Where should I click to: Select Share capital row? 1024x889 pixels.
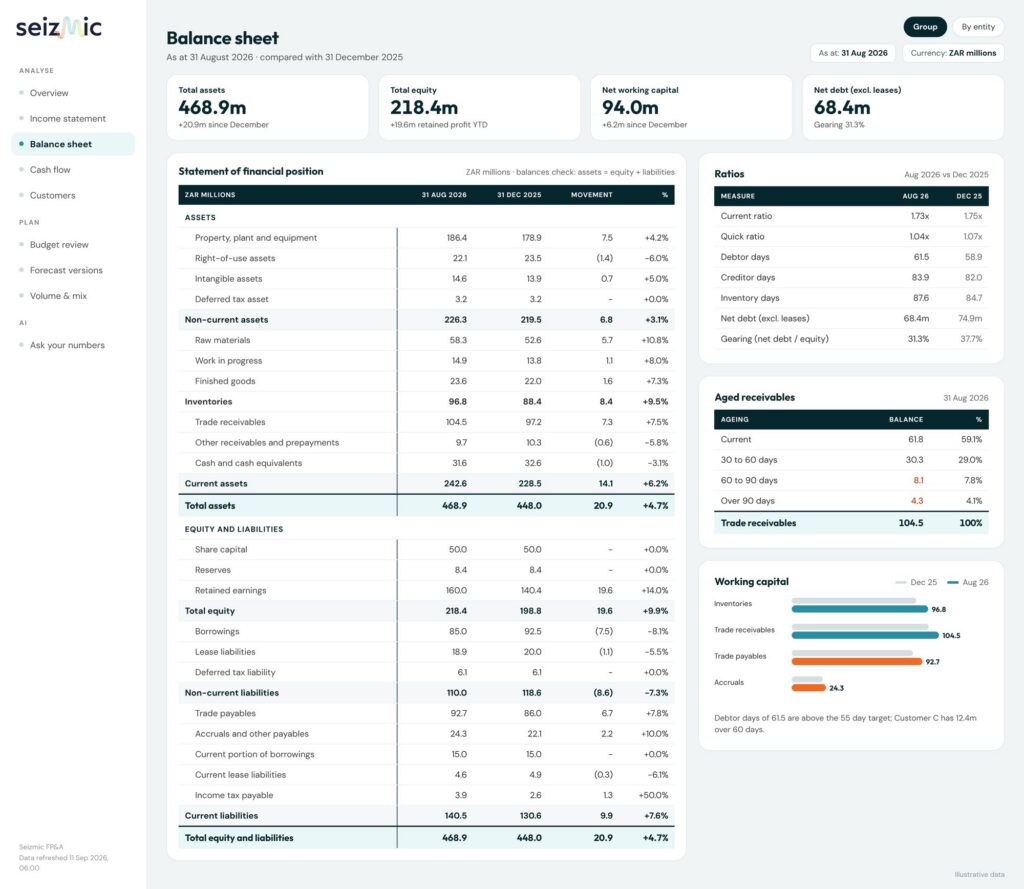coord(426,549)
